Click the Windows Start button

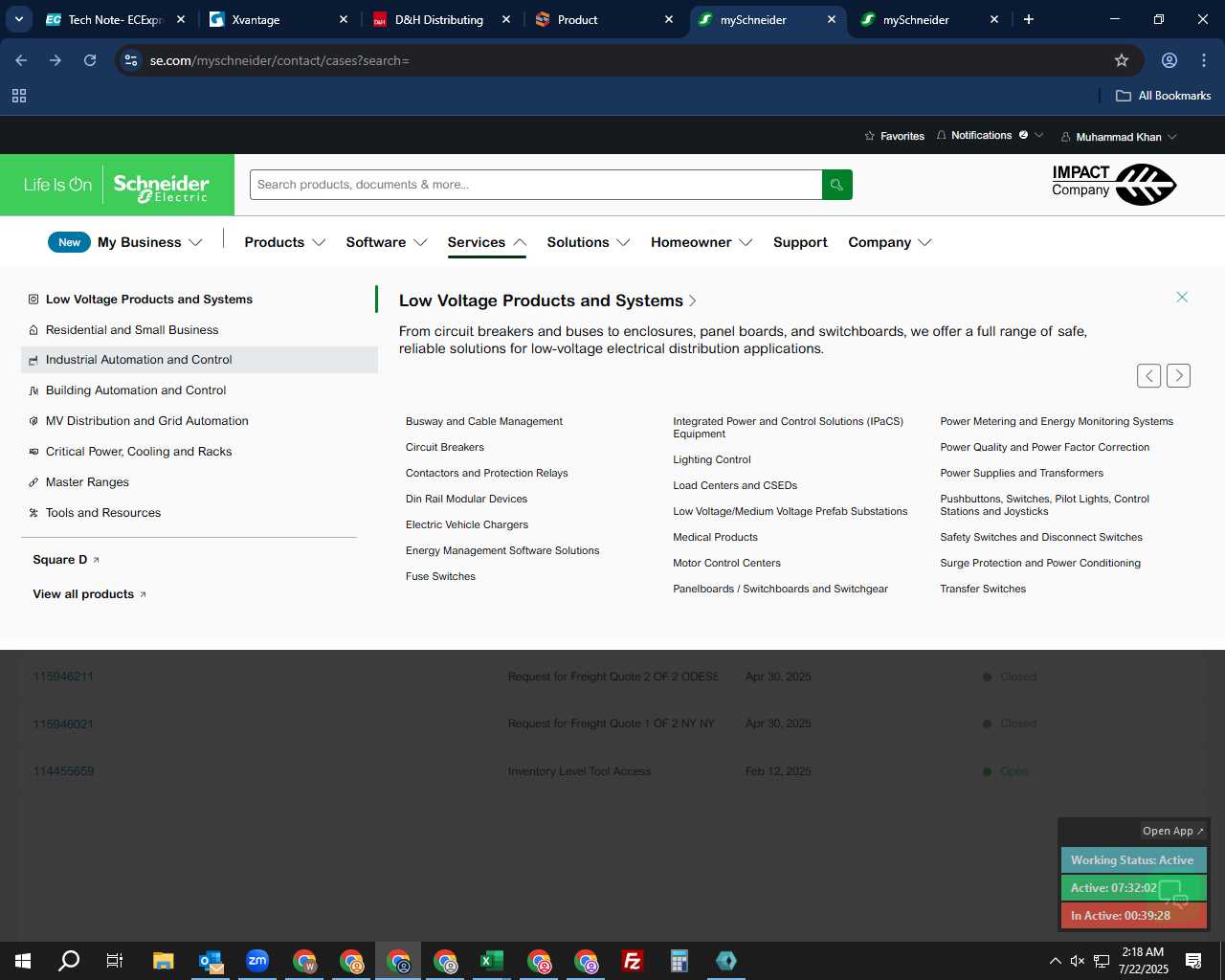pyautogui.click(x=23, y=961)
